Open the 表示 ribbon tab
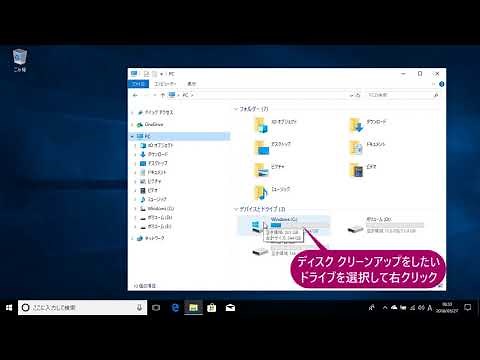 pos(191,84)
